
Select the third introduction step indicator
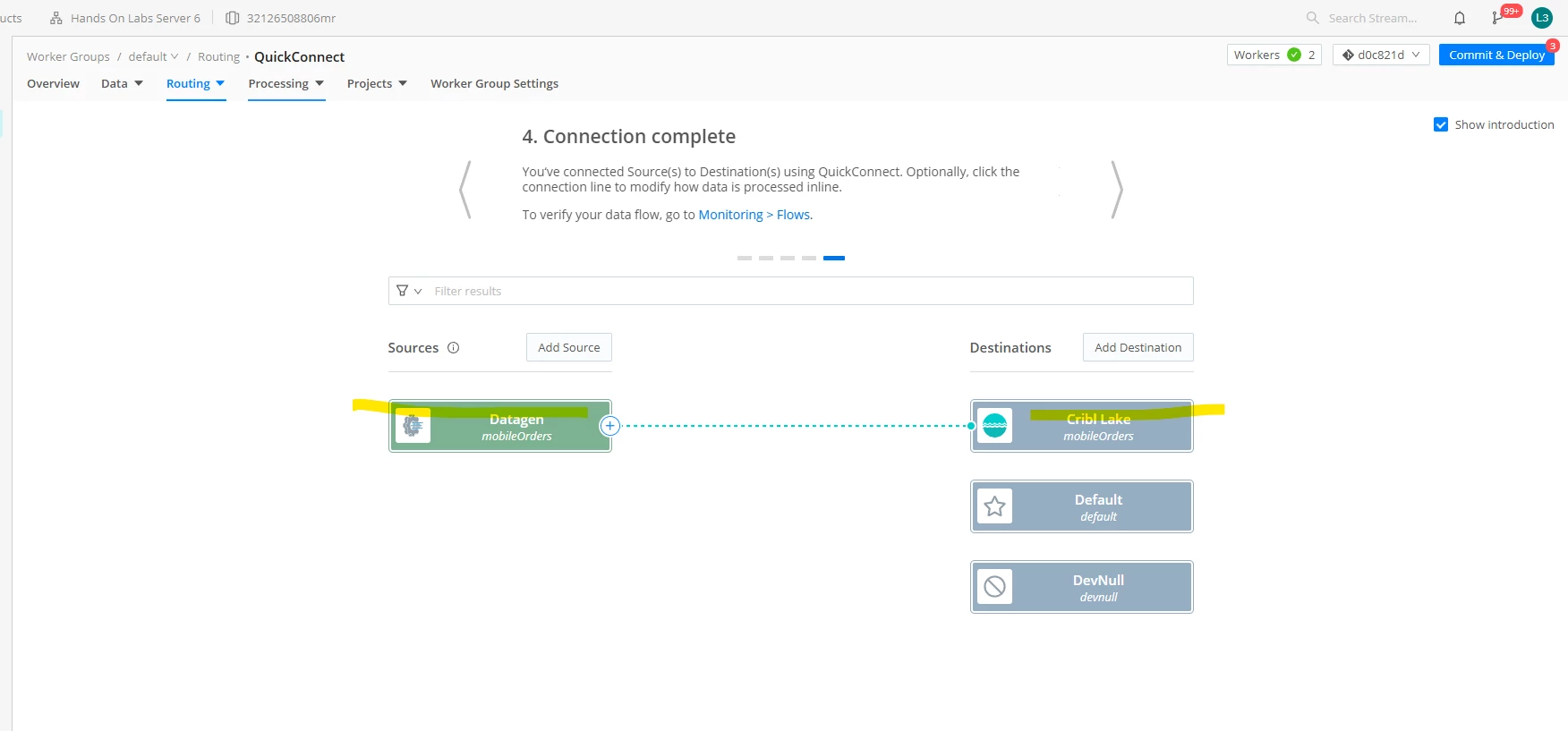[788, 258]
